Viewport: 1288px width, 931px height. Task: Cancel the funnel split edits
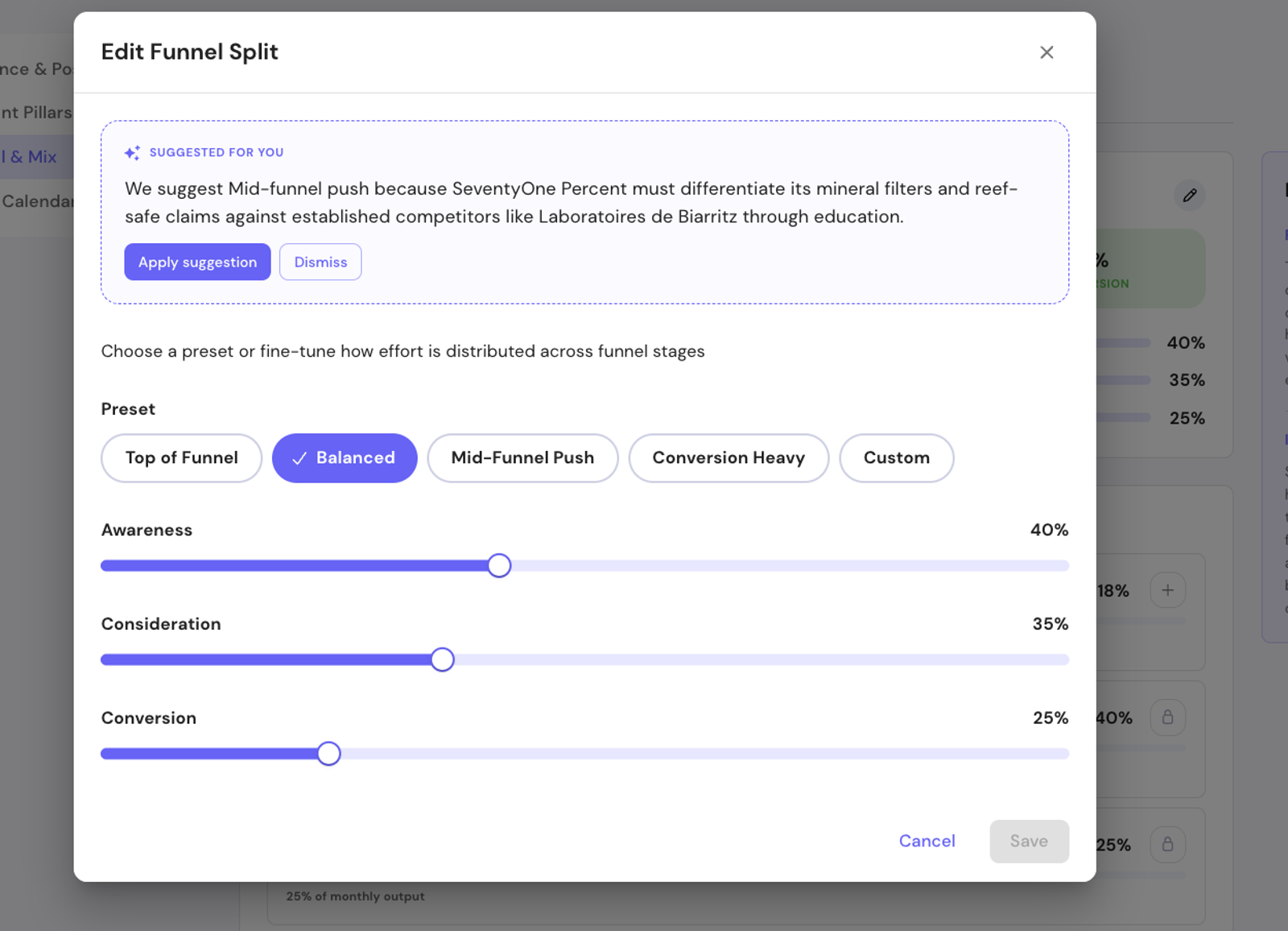tap(927, 841)
